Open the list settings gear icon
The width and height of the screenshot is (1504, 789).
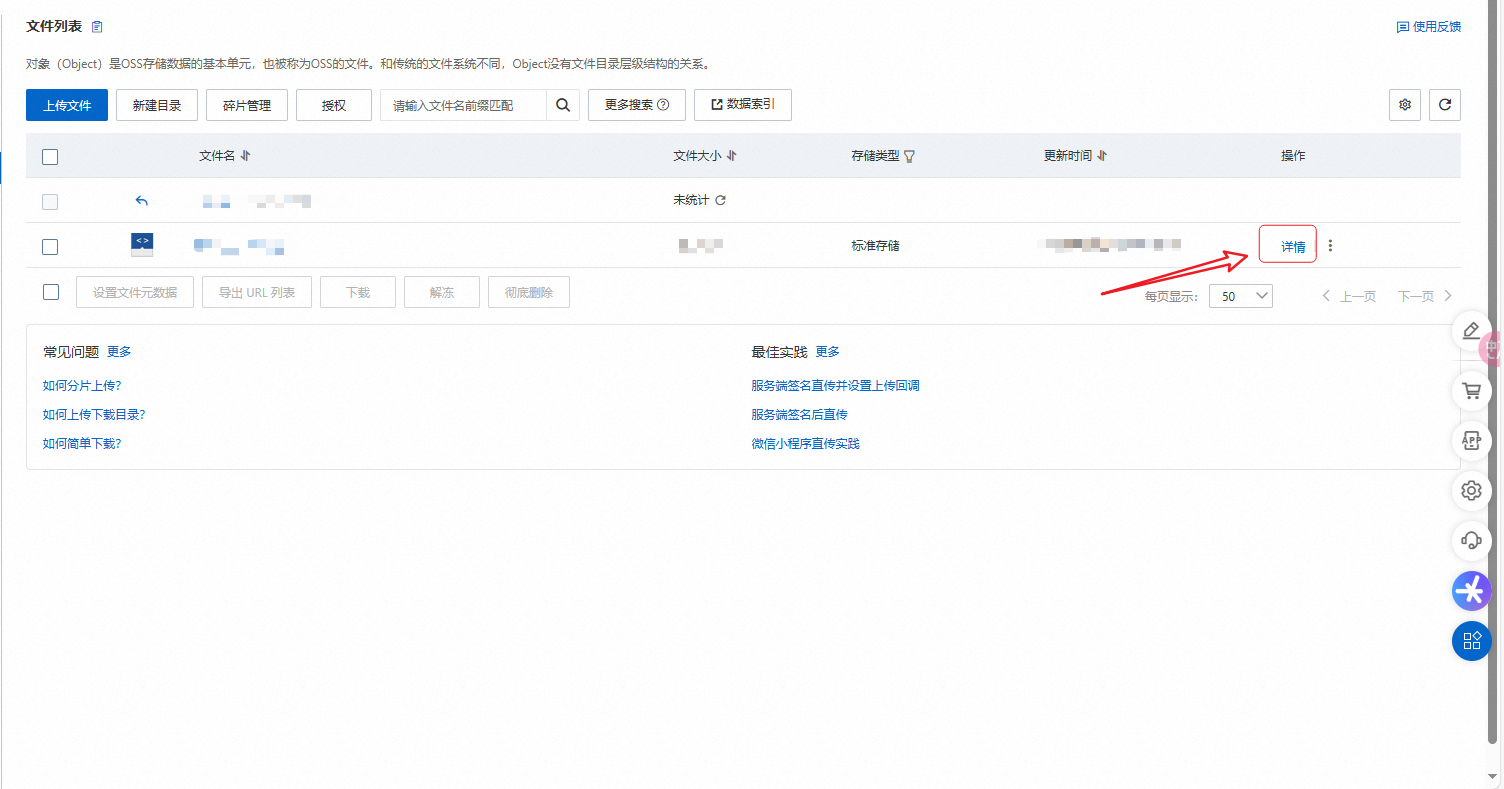1405,105
